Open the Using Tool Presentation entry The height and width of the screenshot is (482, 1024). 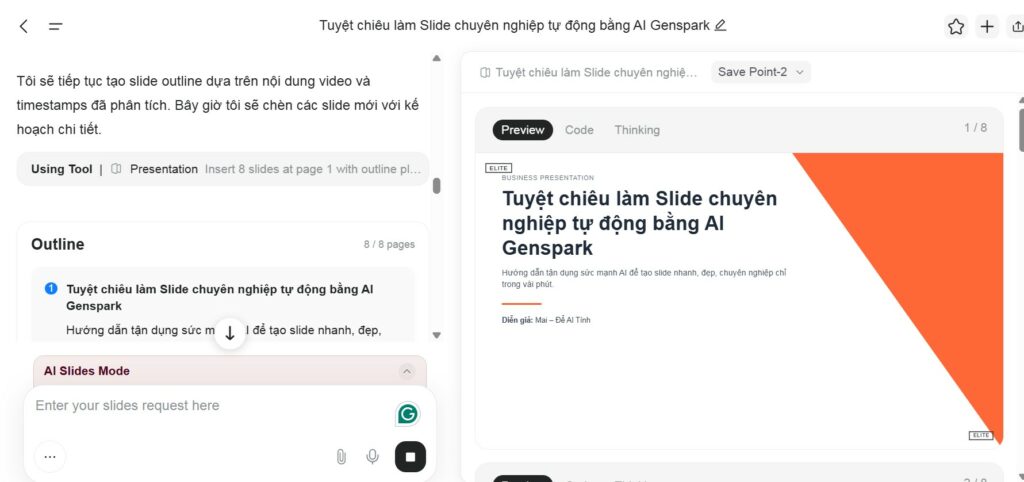point(223,169)
